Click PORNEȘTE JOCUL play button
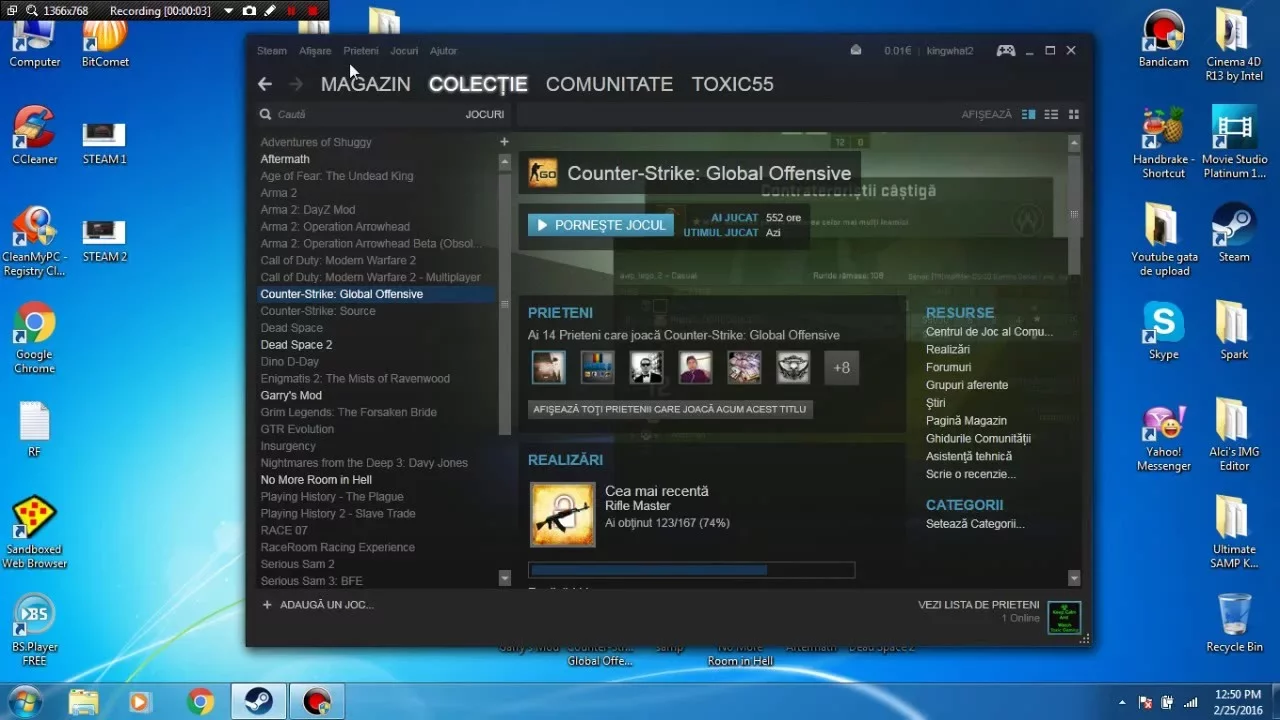Image resolution: width=1280 pixels, height=720 pixels. pyautogui.click(x=601, y=225)
